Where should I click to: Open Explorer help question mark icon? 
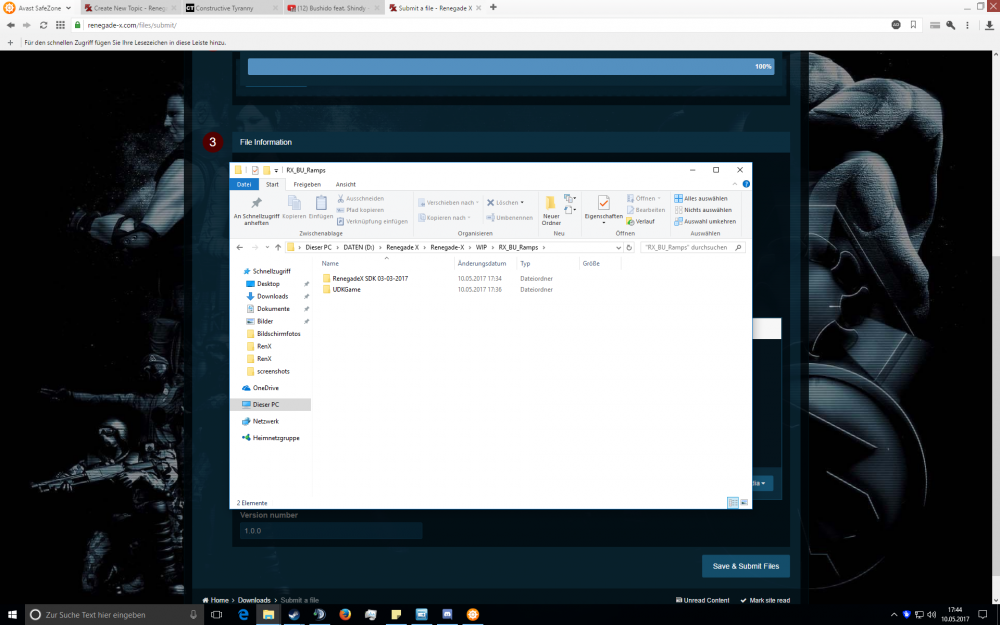(x=746, y=184)
